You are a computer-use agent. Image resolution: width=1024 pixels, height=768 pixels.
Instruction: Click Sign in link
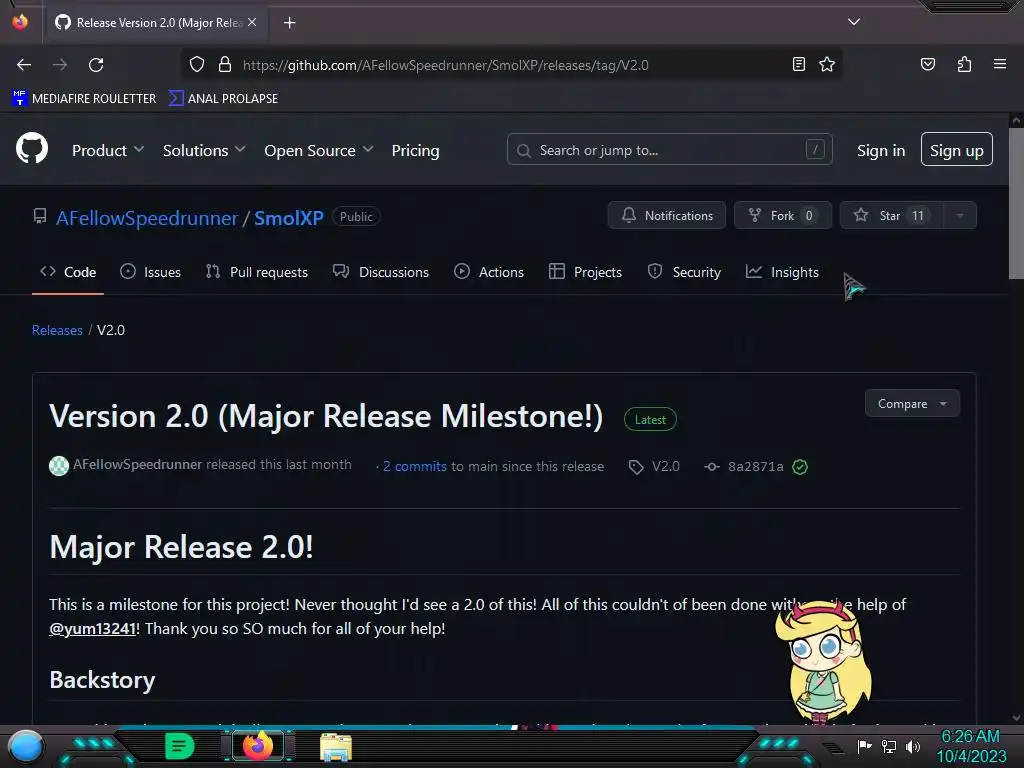(881, 150)
